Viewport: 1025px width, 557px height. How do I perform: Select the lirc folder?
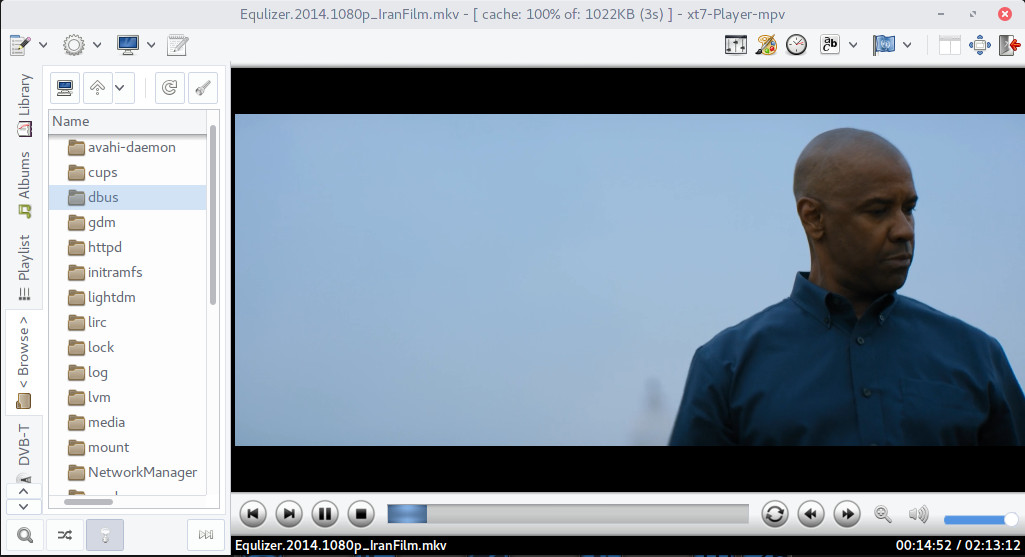(x=127, y=322)
